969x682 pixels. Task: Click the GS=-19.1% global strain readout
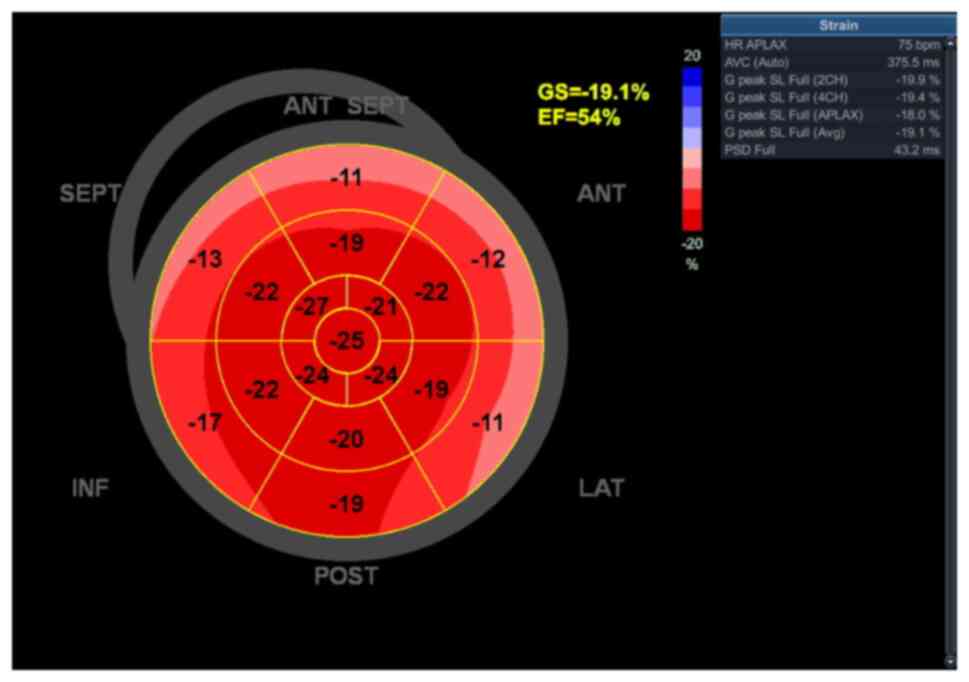coord(593,93)
